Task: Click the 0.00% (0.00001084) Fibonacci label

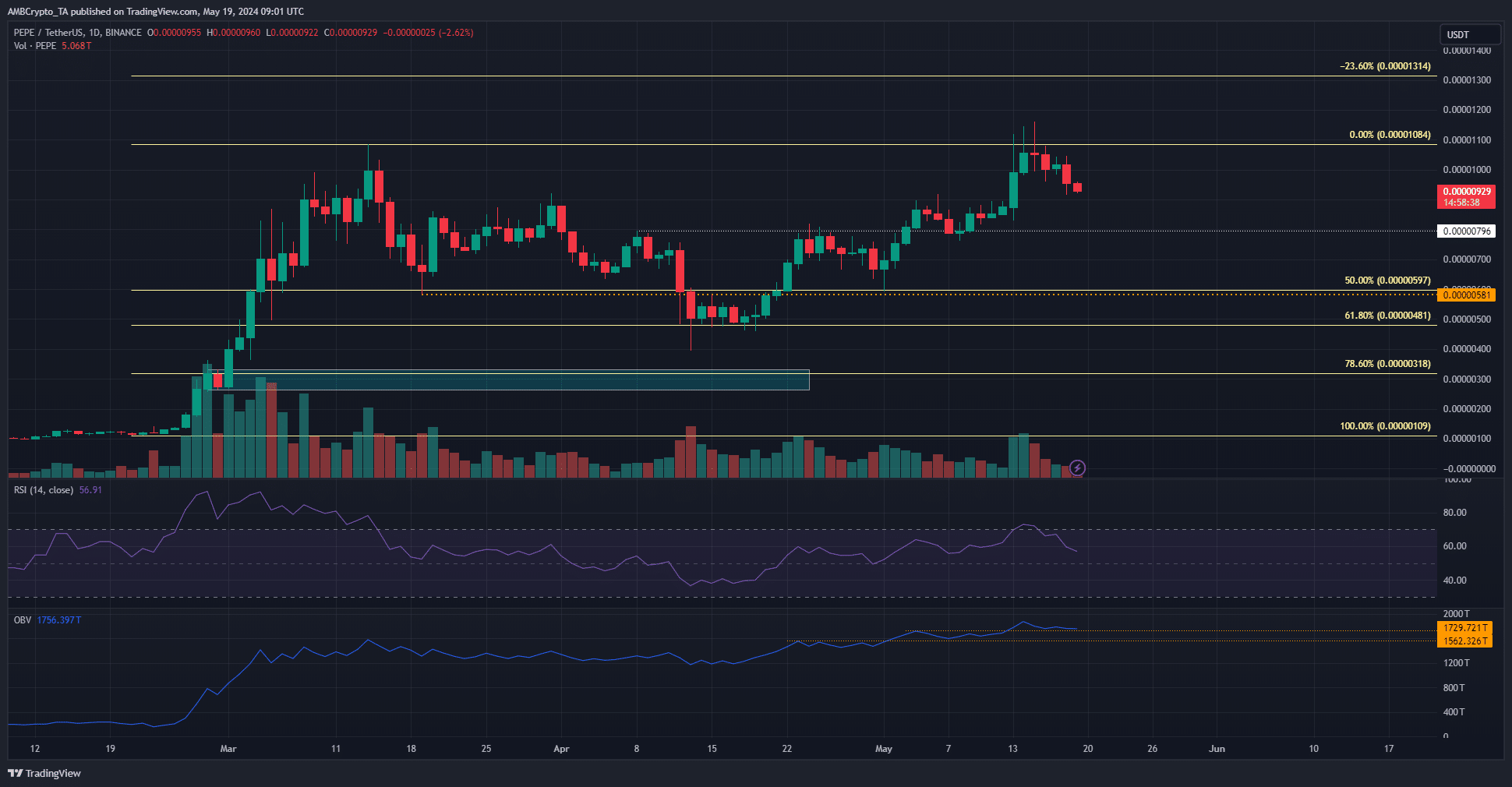Action: (1390, 135)
